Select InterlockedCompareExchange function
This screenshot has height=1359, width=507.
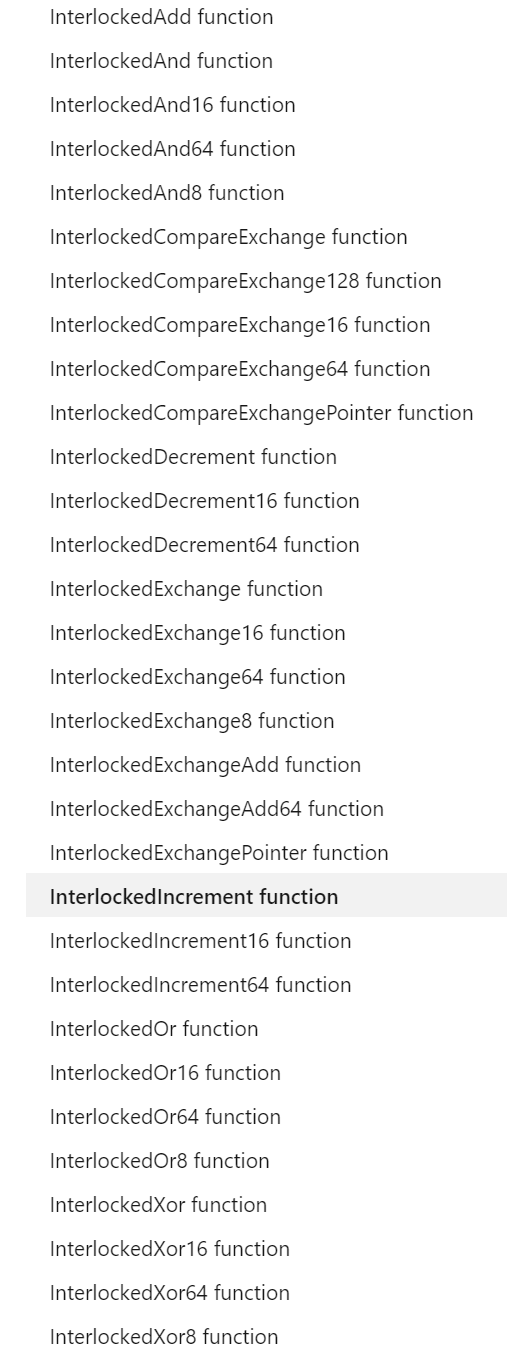(229, 237)
